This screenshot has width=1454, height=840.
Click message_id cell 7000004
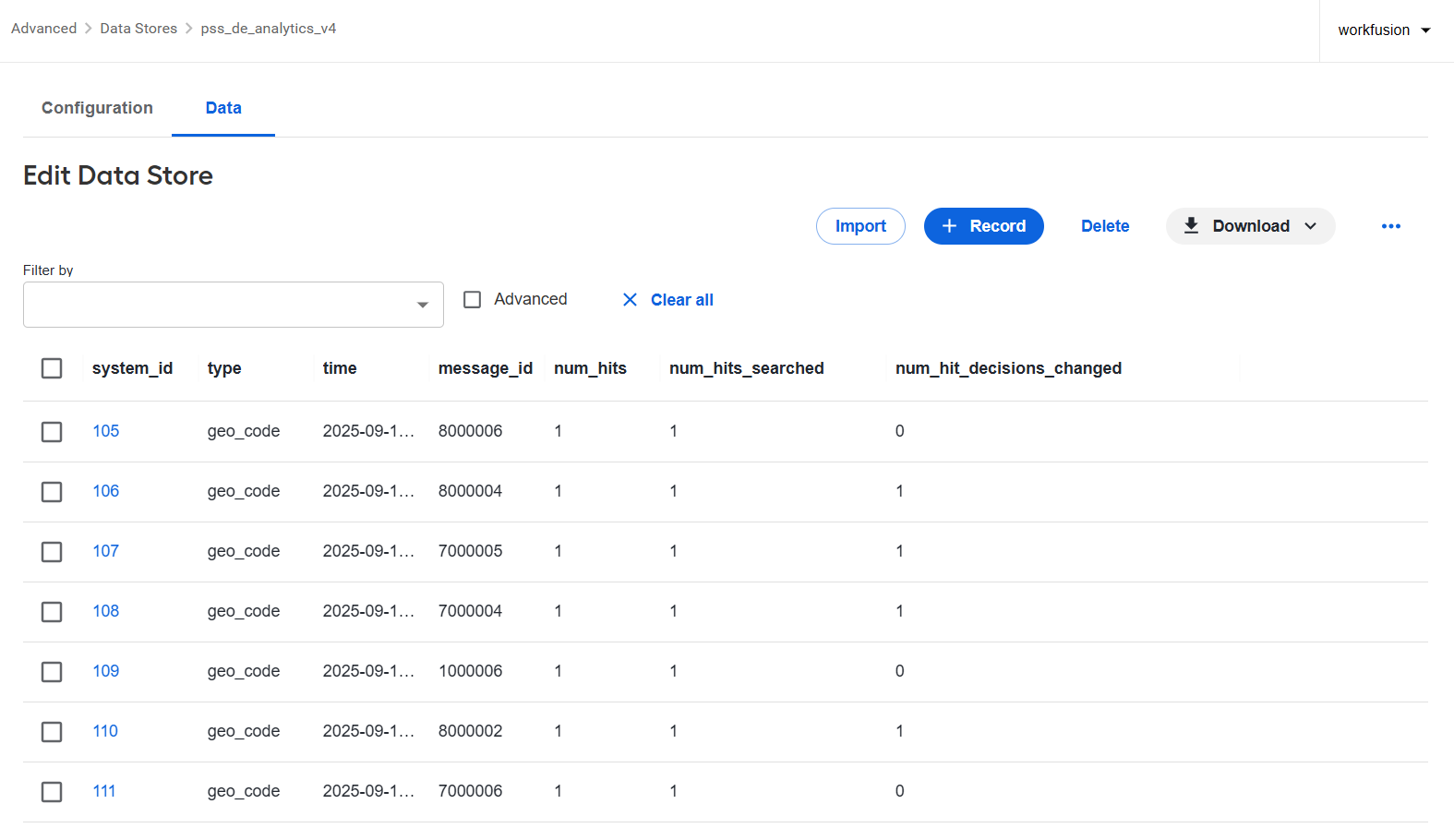(x=471, y=611)
